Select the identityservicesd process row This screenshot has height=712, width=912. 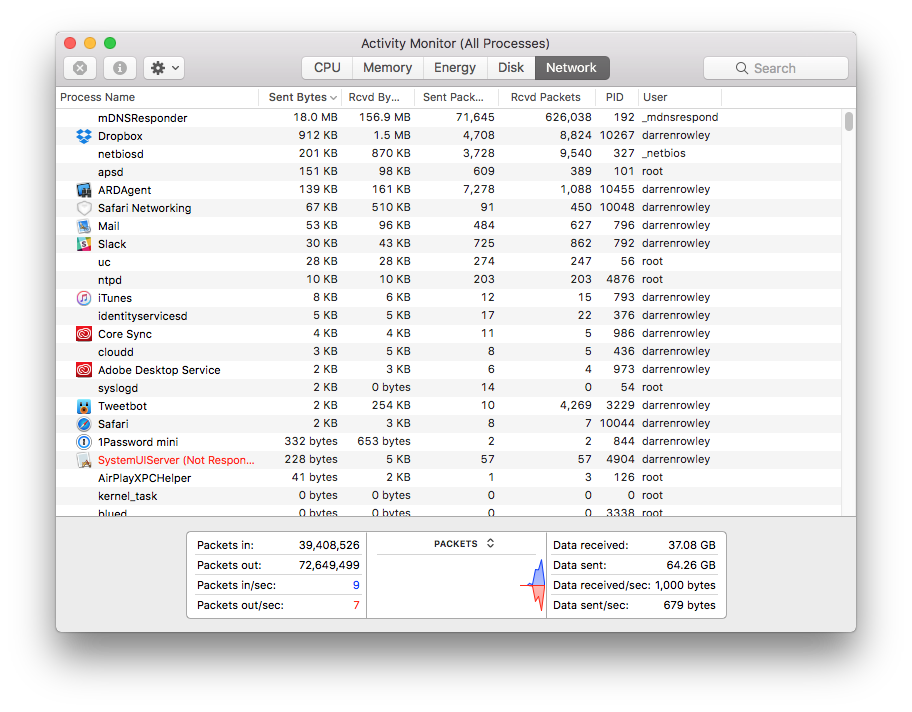click(x=448, y=316)
